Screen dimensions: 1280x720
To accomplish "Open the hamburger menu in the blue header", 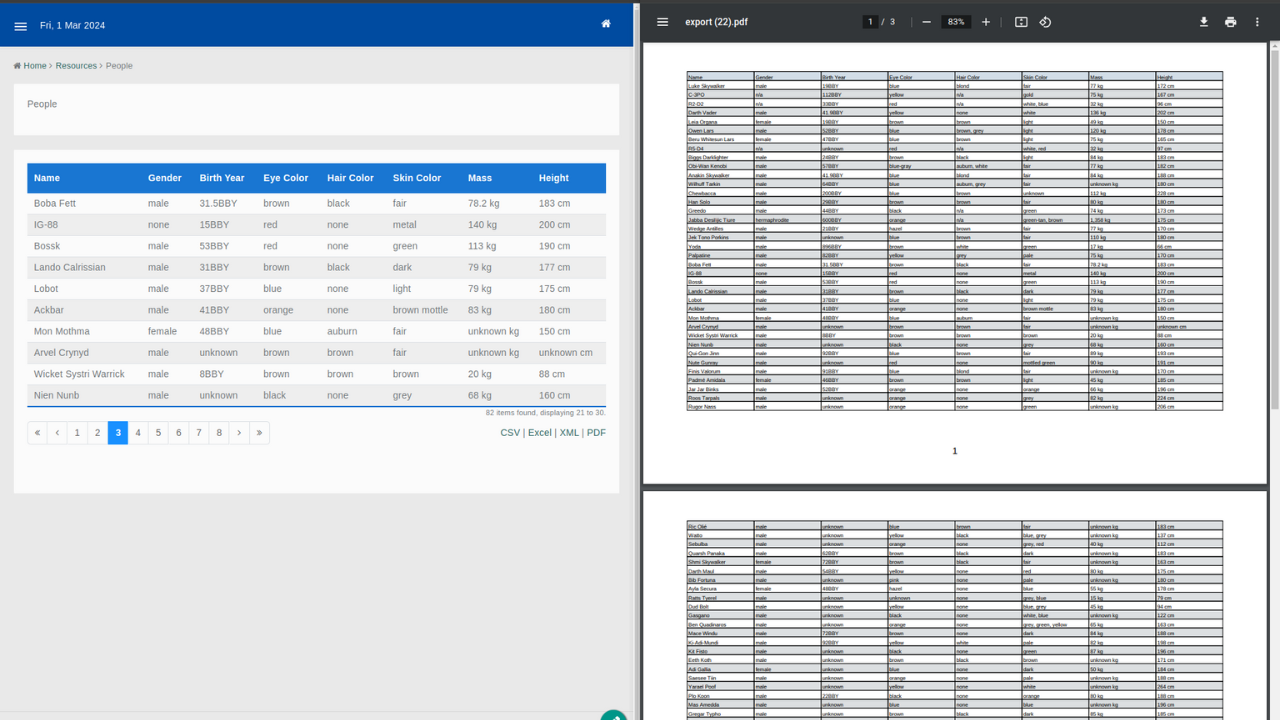I will [20, 26].
